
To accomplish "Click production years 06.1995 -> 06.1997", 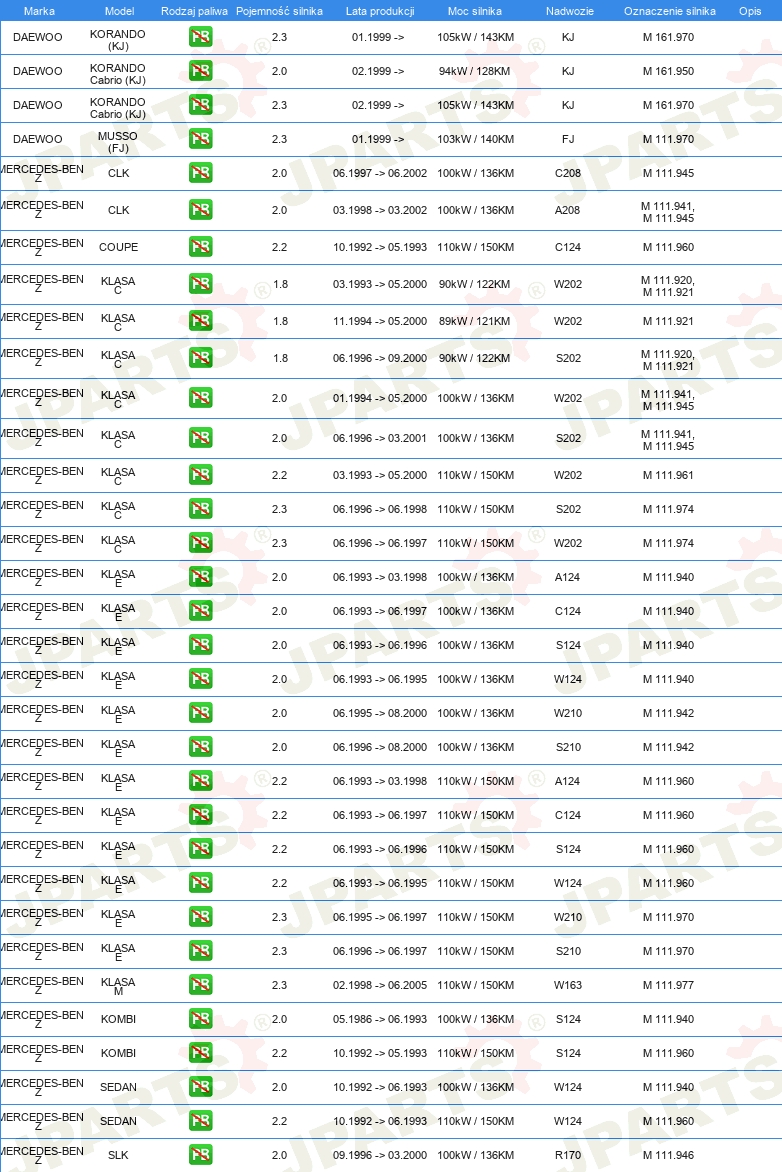I will tap(380, 917).
